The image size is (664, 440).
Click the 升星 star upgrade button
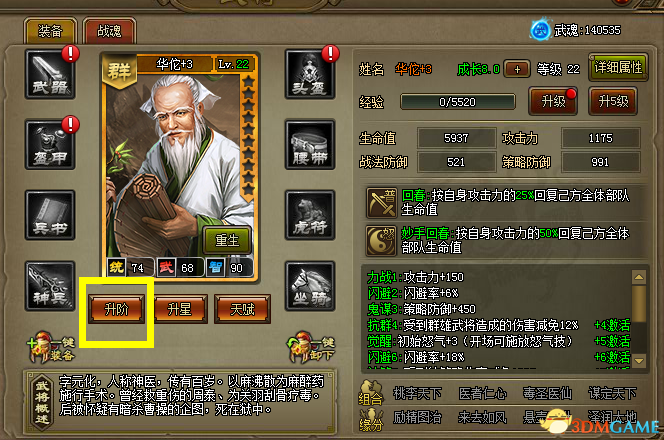(180, 310)
